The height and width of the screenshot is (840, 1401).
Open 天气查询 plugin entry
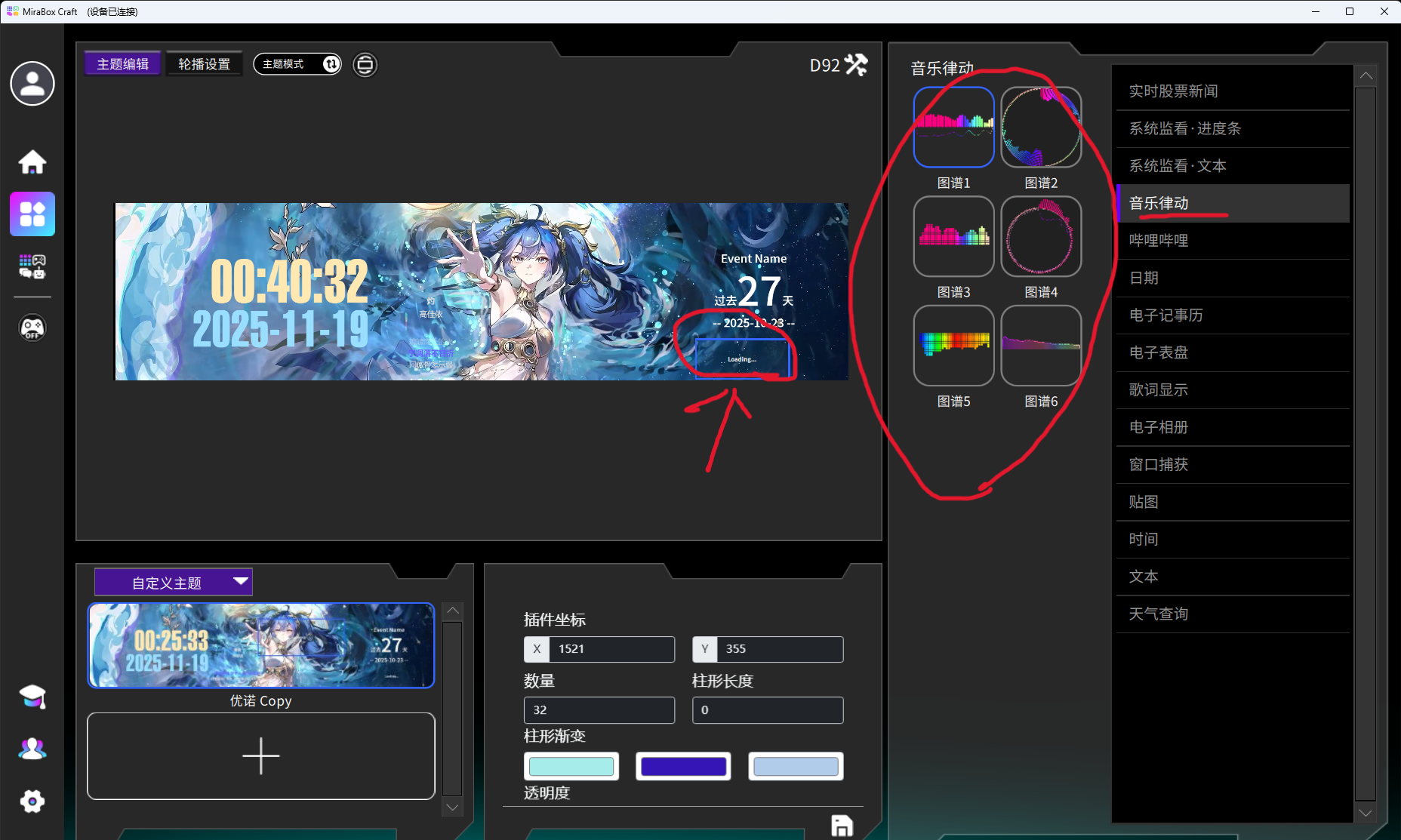coord(1233,614)
